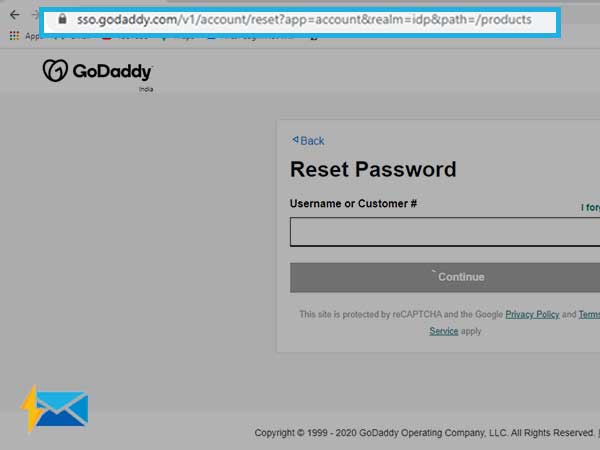The height and width of the screenshot is (450, 600).
Task: Click the padlock icon in address bar
Action: point(62,19)
